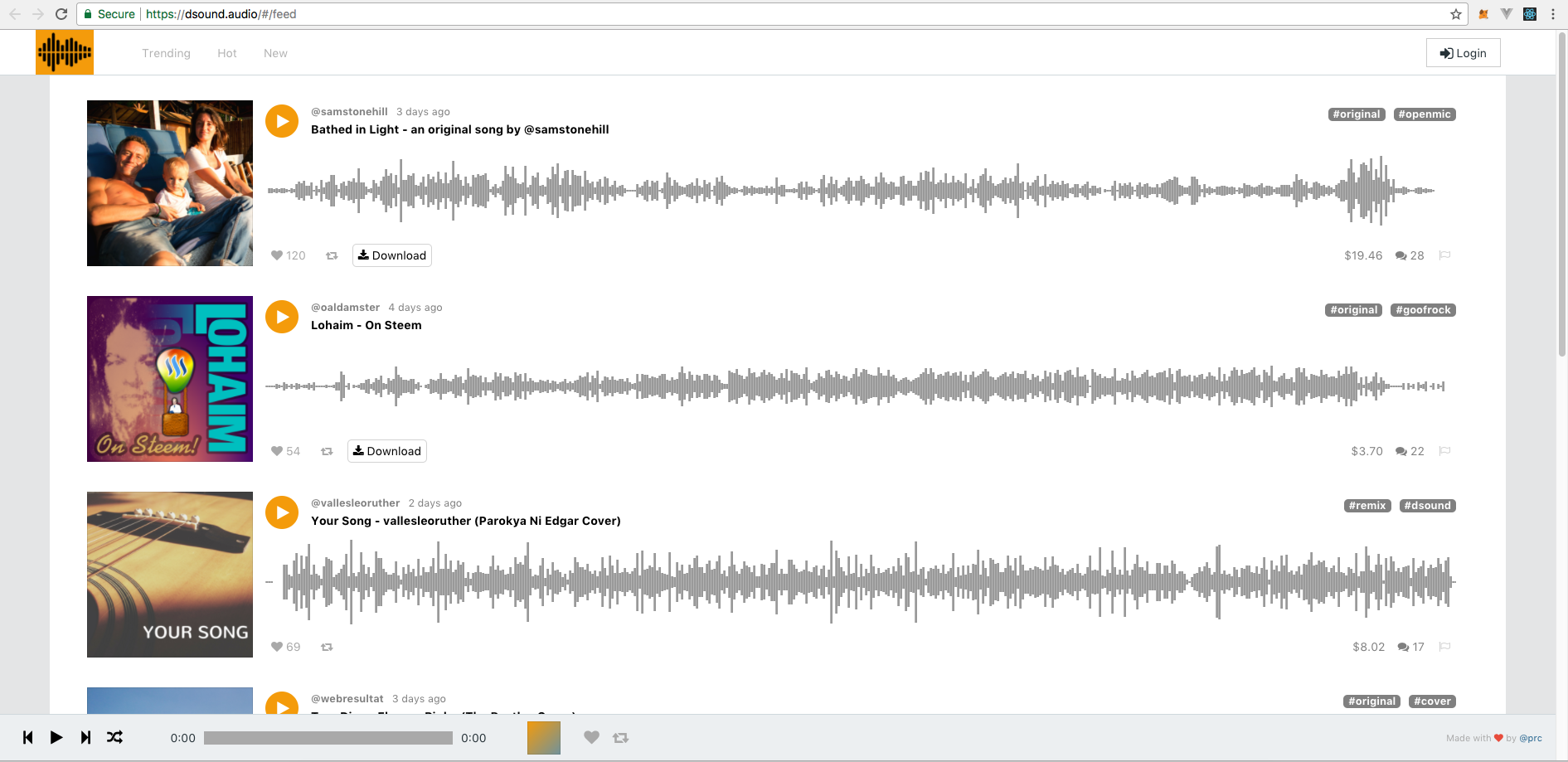1568x762 pixels.
Task: Skip to next track in player
Action: (85, 737)
